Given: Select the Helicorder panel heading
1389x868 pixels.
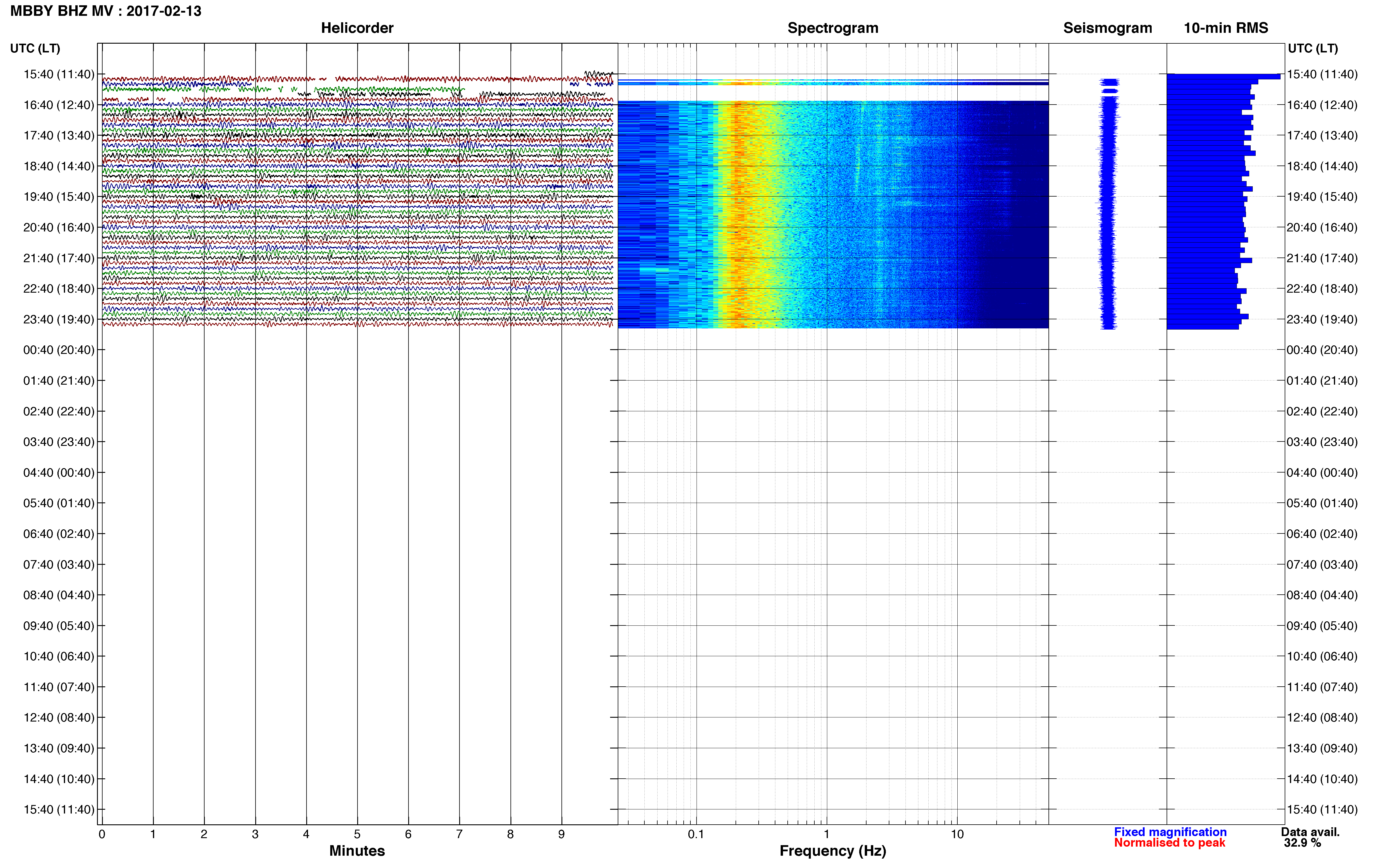Looking at the screenshot, I should [357, 28].
